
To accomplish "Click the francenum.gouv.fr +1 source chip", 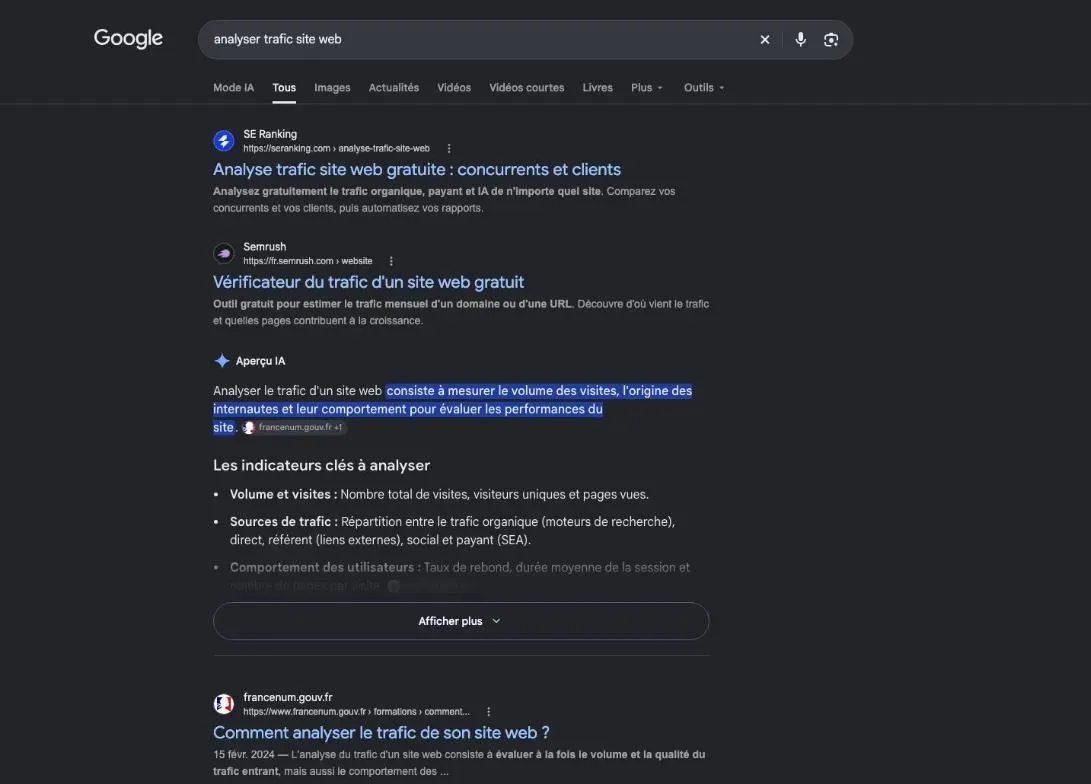I will (294, 427).
